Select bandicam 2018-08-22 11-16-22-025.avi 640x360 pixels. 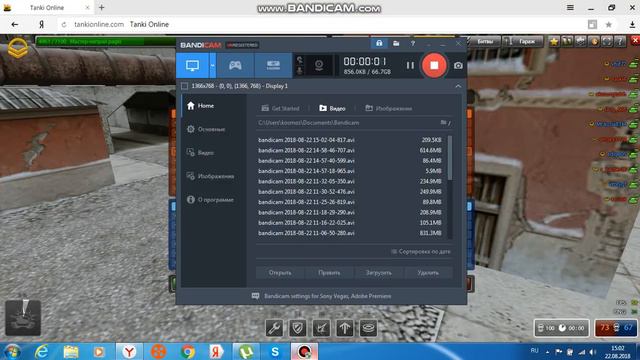point(350,222)
